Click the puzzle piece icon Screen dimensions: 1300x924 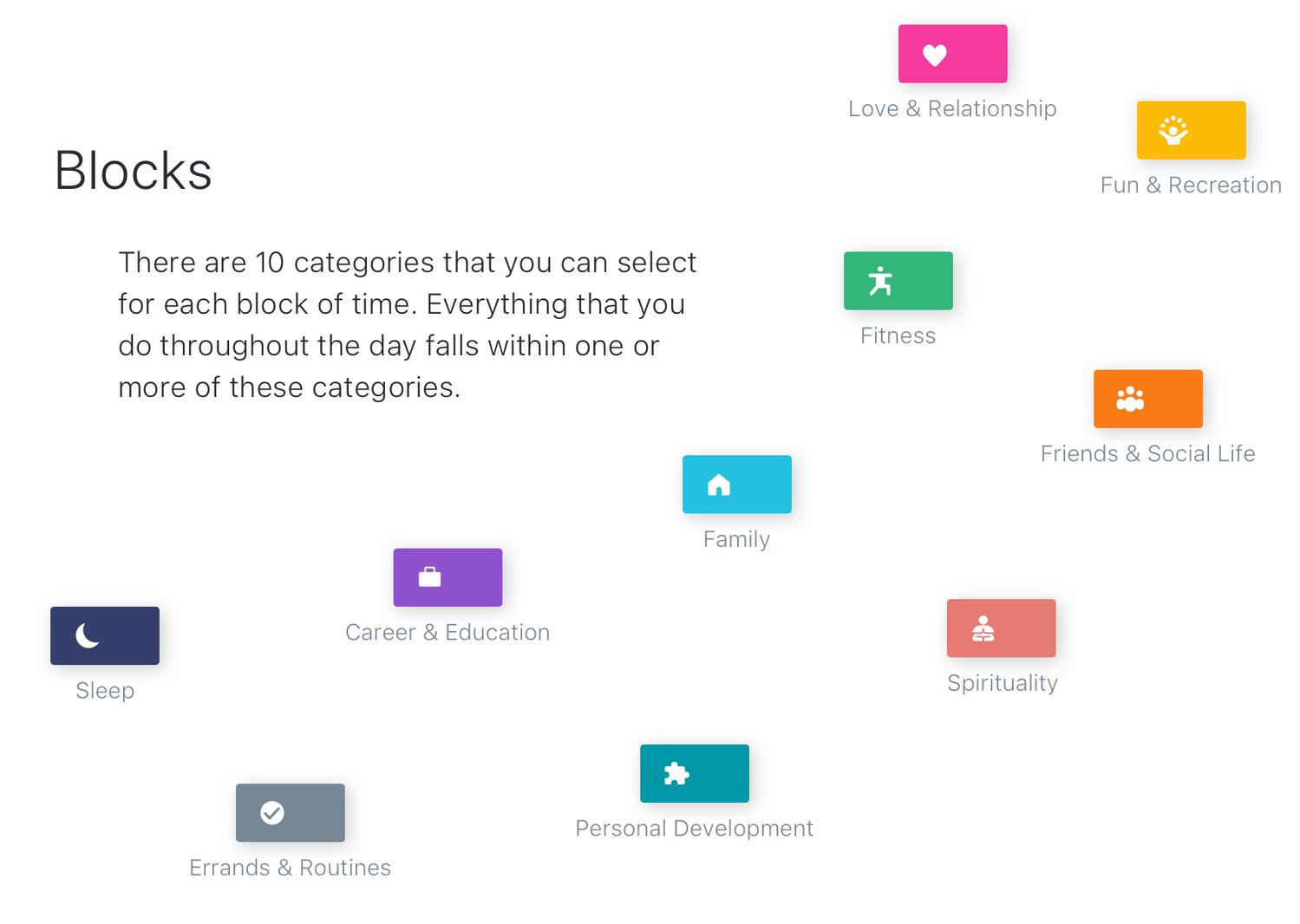pyautogui.click(x=676, y=773)
